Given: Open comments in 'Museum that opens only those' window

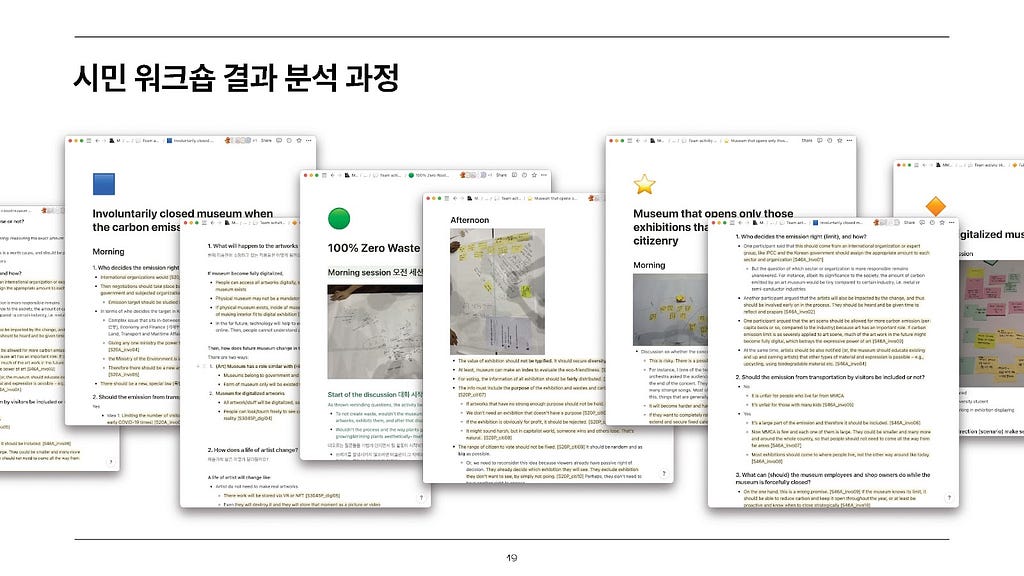Looking at the screenshot, I should (820, 140).
